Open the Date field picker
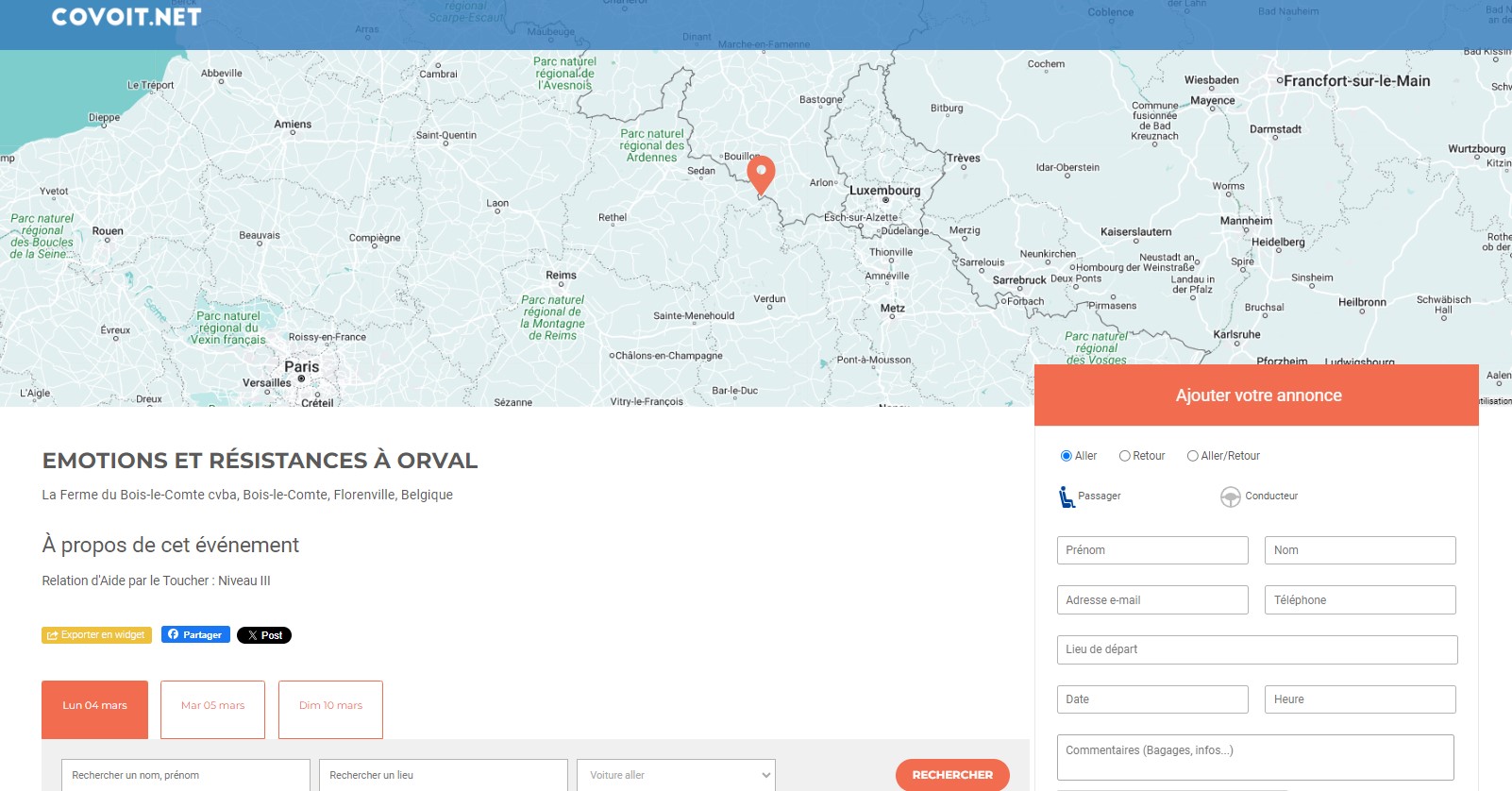This screenshot has width=1512, height=791. (x=1152, y=699)
